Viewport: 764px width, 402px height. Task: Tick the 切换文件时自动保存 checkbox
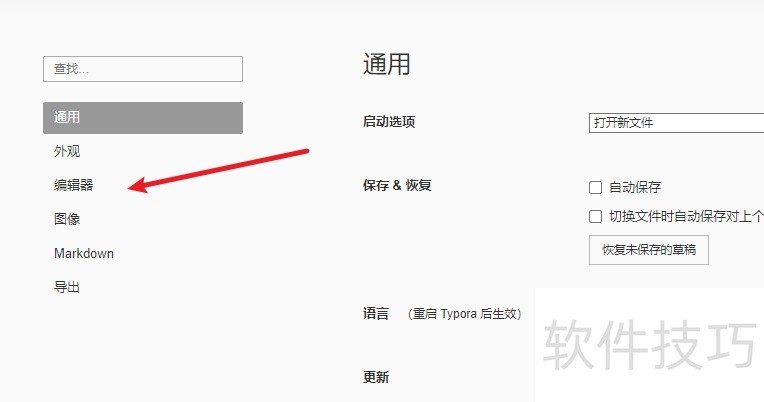(595, 216)
